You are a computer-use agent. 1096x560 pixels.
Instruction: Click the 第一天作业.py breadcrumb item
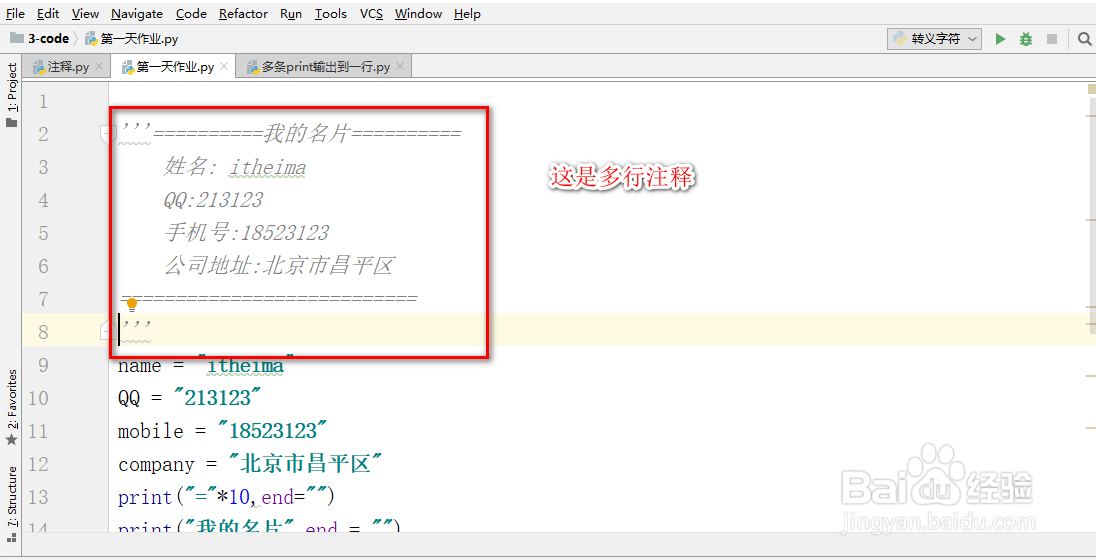pos(131,38)
